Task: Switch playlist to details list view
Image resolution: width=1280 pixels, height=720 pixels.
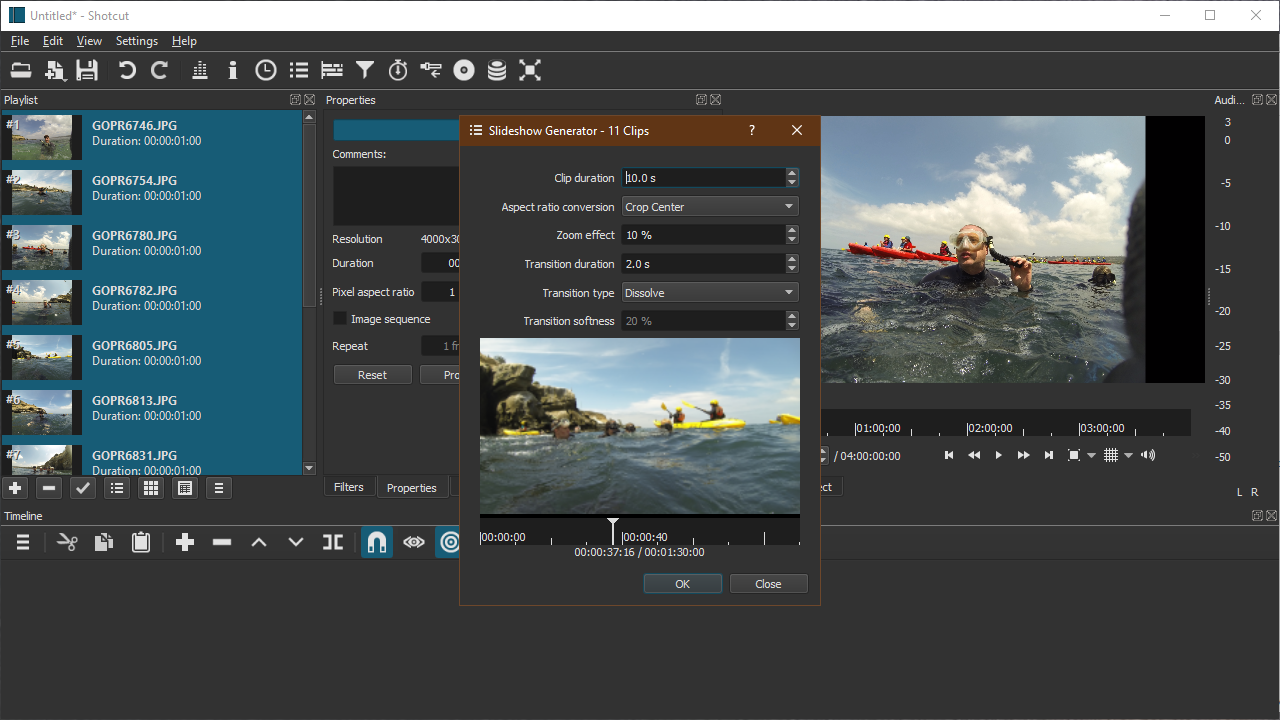Action: (x=117, y=488)
